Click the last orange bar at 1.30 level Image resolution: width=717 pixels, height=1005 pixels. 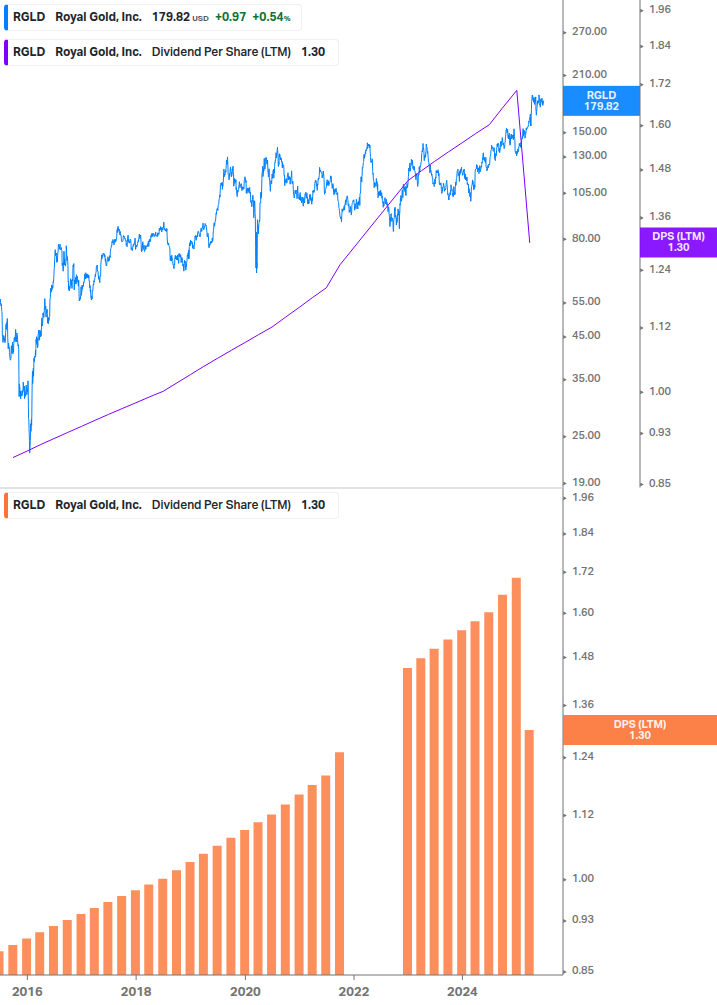coord(529,852)
